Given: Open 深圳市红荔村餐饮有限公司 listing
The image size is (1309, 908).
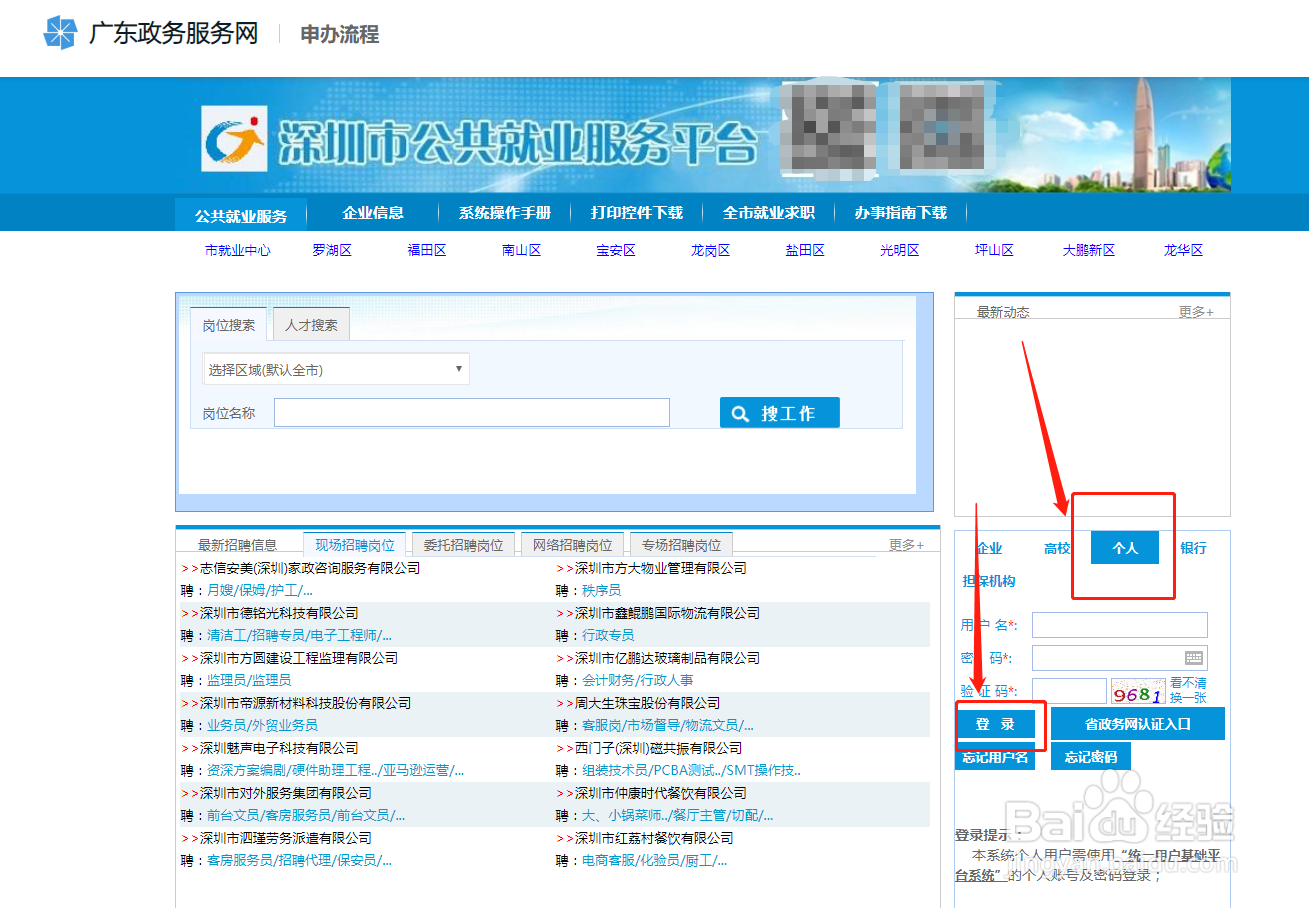Looking at the screenshot, I should point(654,838).
